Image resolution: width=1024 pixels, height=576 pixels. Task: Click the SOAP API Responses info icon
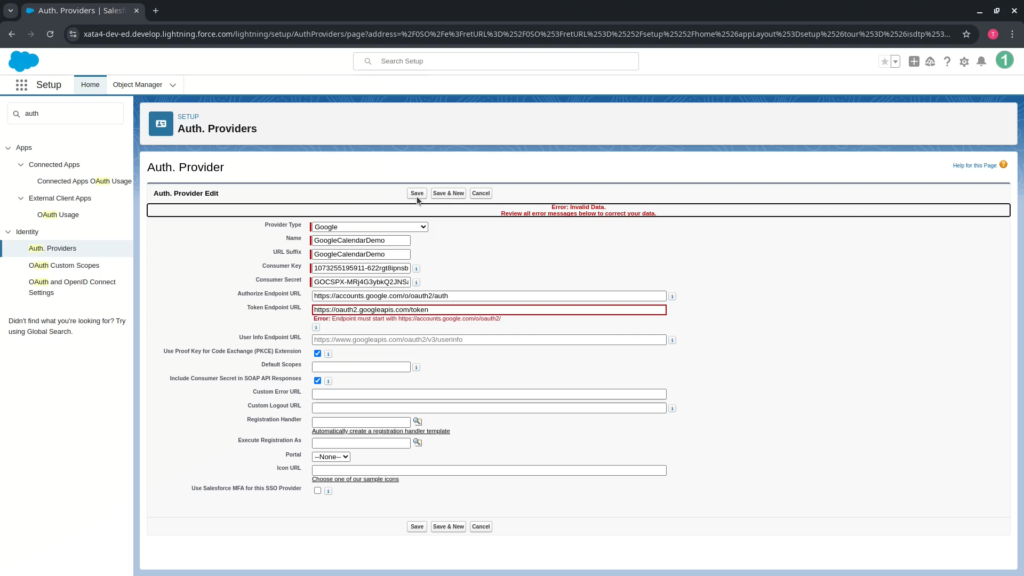(x=328, y=381)
